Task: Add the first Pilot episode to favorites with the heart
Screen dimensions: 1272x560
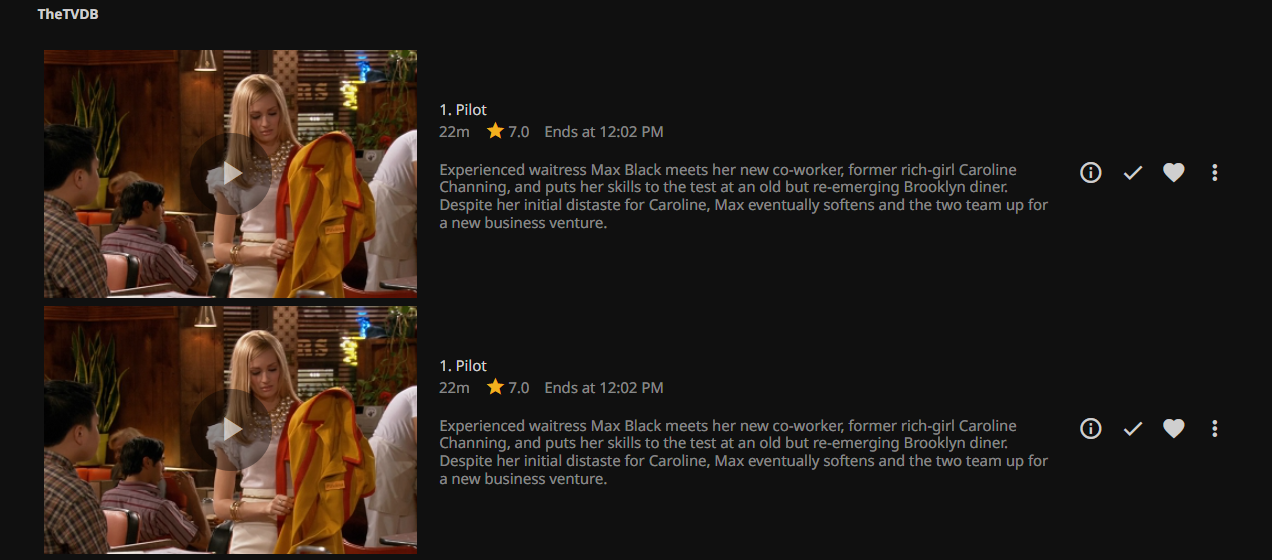Action: pyautogui.click(x=1174, y=173)
